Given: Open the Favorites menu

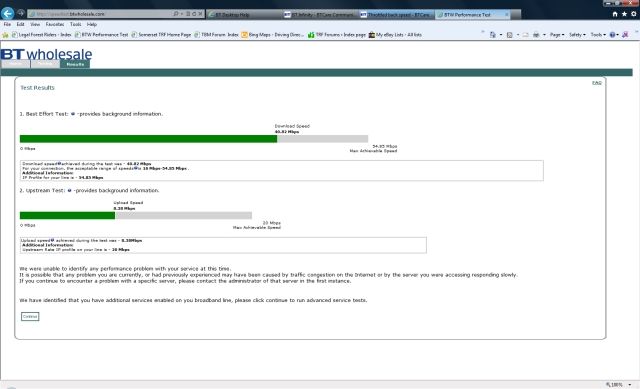Looking at the screenshot, I should (55, 24).
